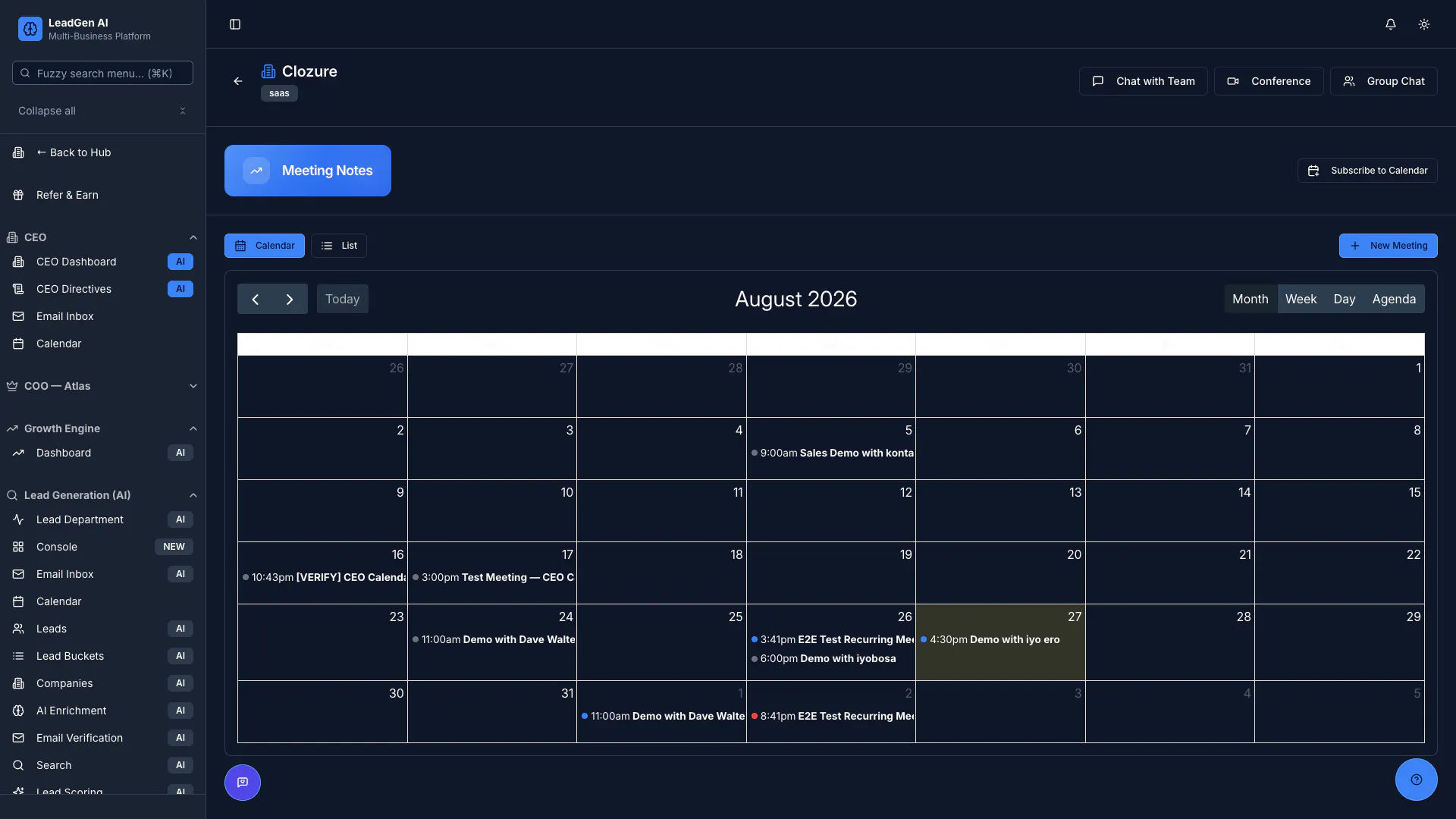Screen dimensions: 1456x819
Task: Focus the Fuzzy search menu field
Action: coord(102,73)
